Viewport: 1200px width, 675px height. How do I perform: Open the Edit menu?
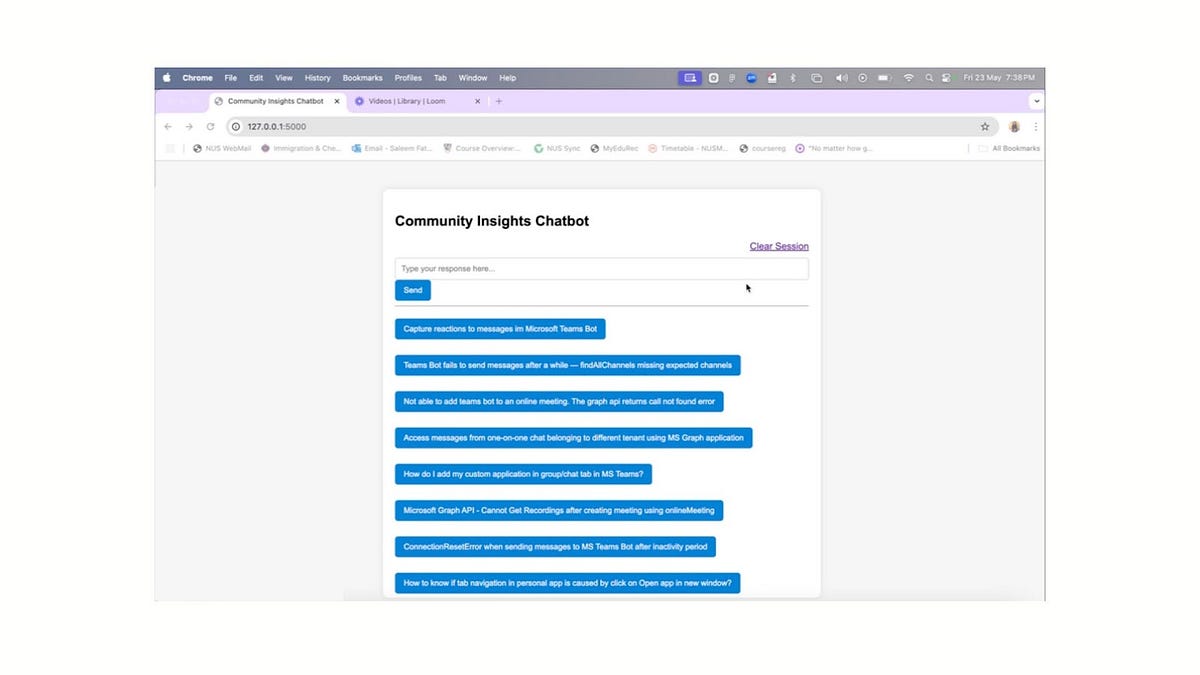[257, 78]
